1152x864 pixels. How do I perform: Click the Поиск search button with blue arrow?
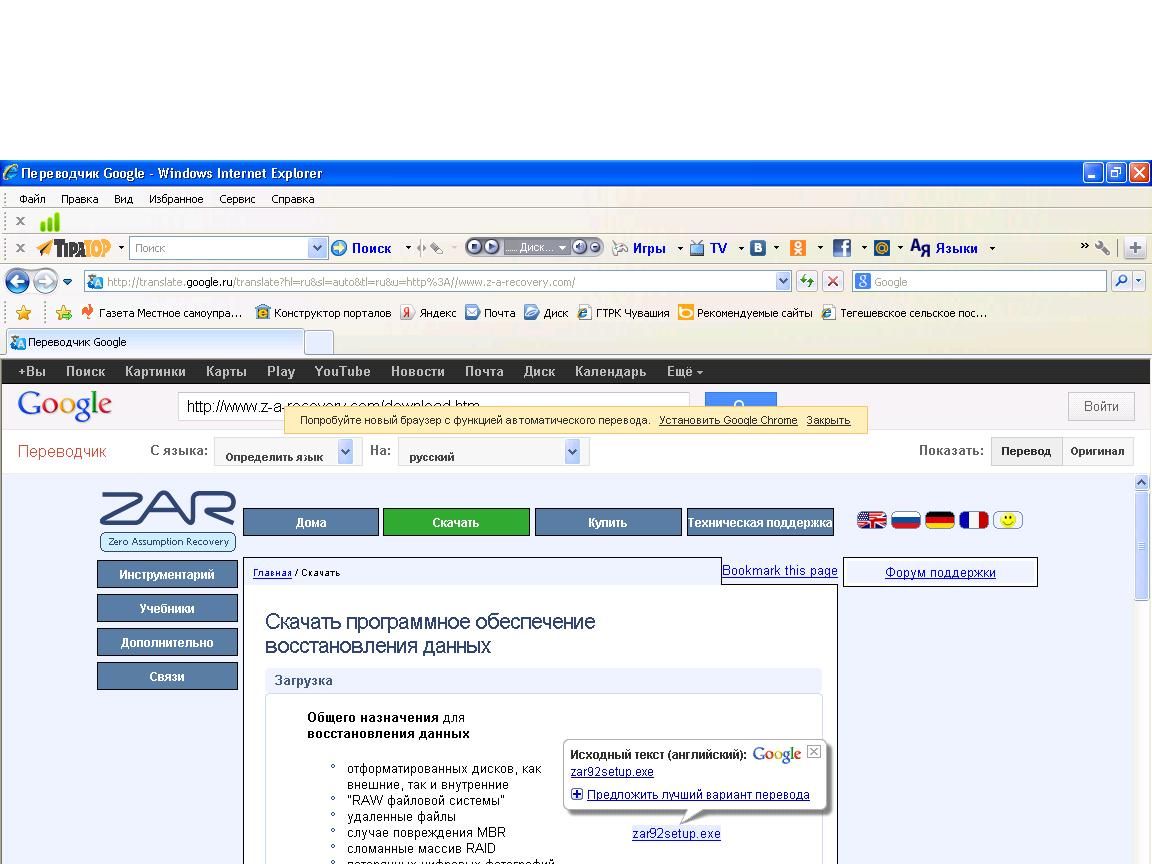tap(361, 248)
